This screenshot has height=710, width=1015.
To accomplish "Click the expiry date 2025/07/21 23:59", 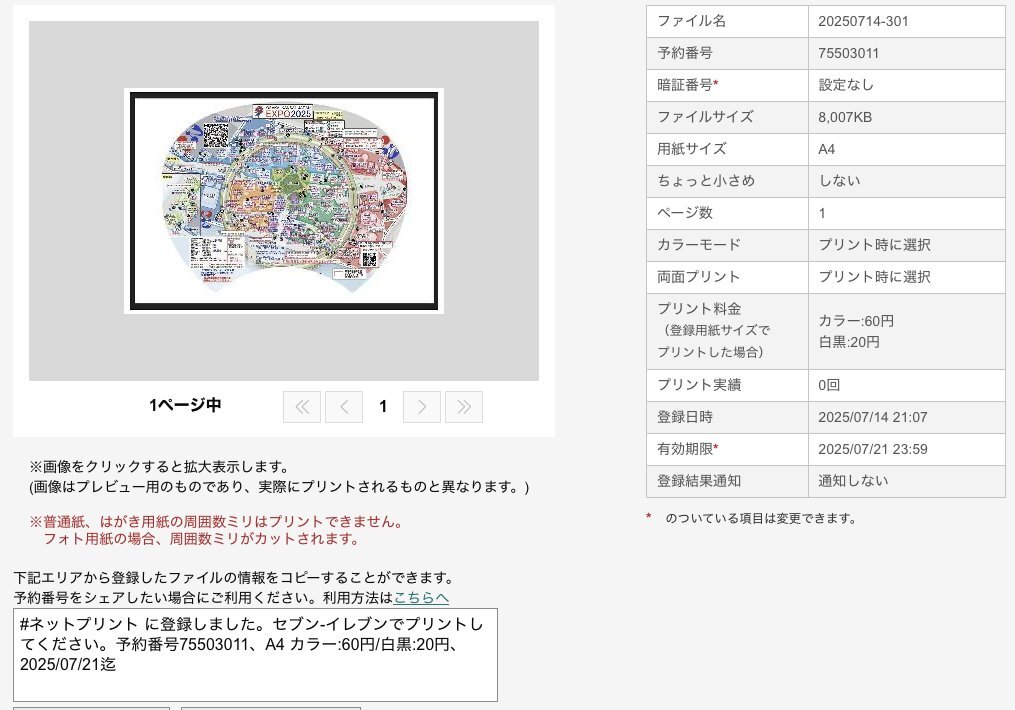I will pos(873,449).
